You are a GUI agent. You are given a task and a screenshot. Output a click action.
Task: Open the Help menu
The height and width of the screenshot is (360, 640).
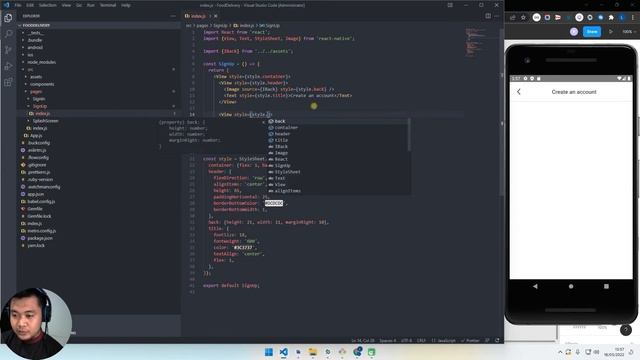point(126,5)
